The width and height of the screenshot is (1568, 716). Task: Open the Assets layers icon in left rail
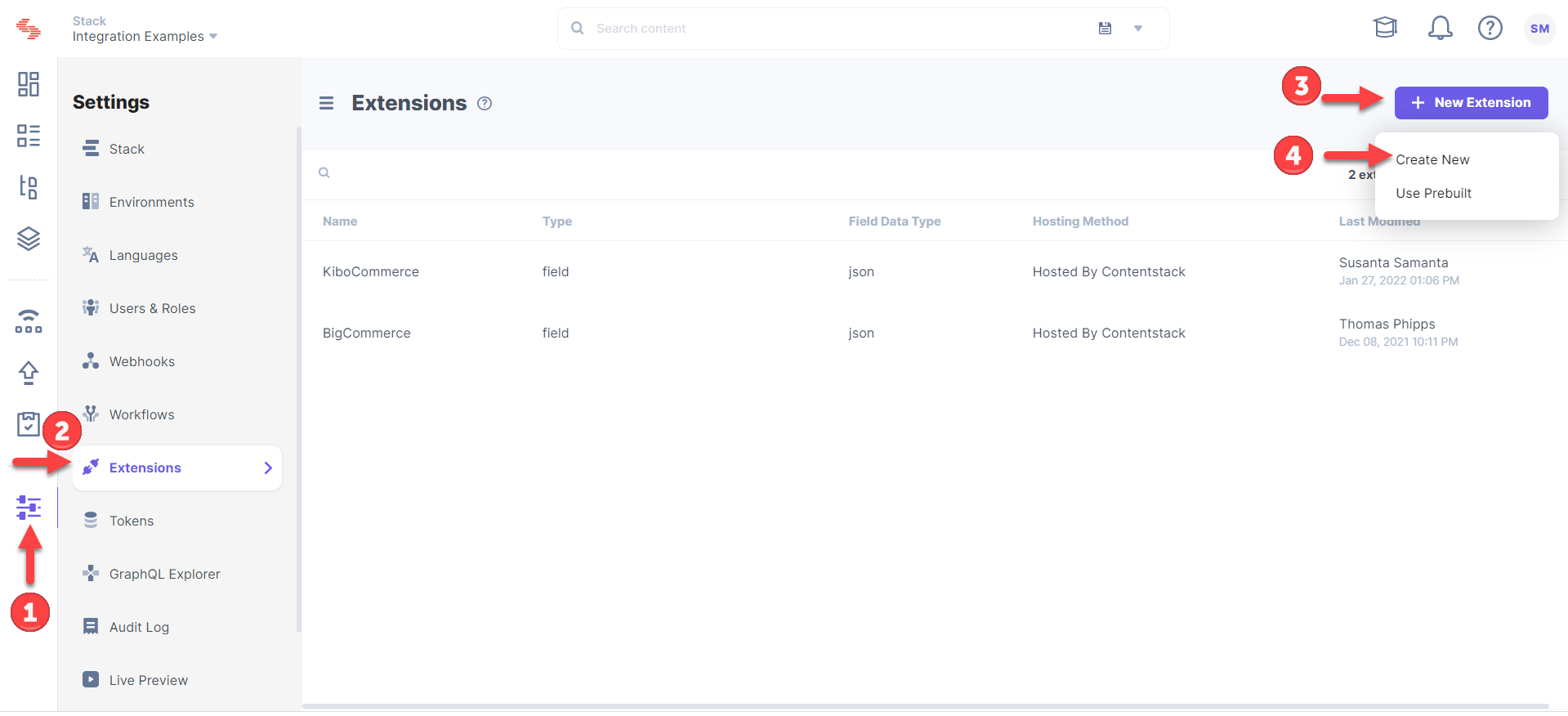[x=29, y=239]
